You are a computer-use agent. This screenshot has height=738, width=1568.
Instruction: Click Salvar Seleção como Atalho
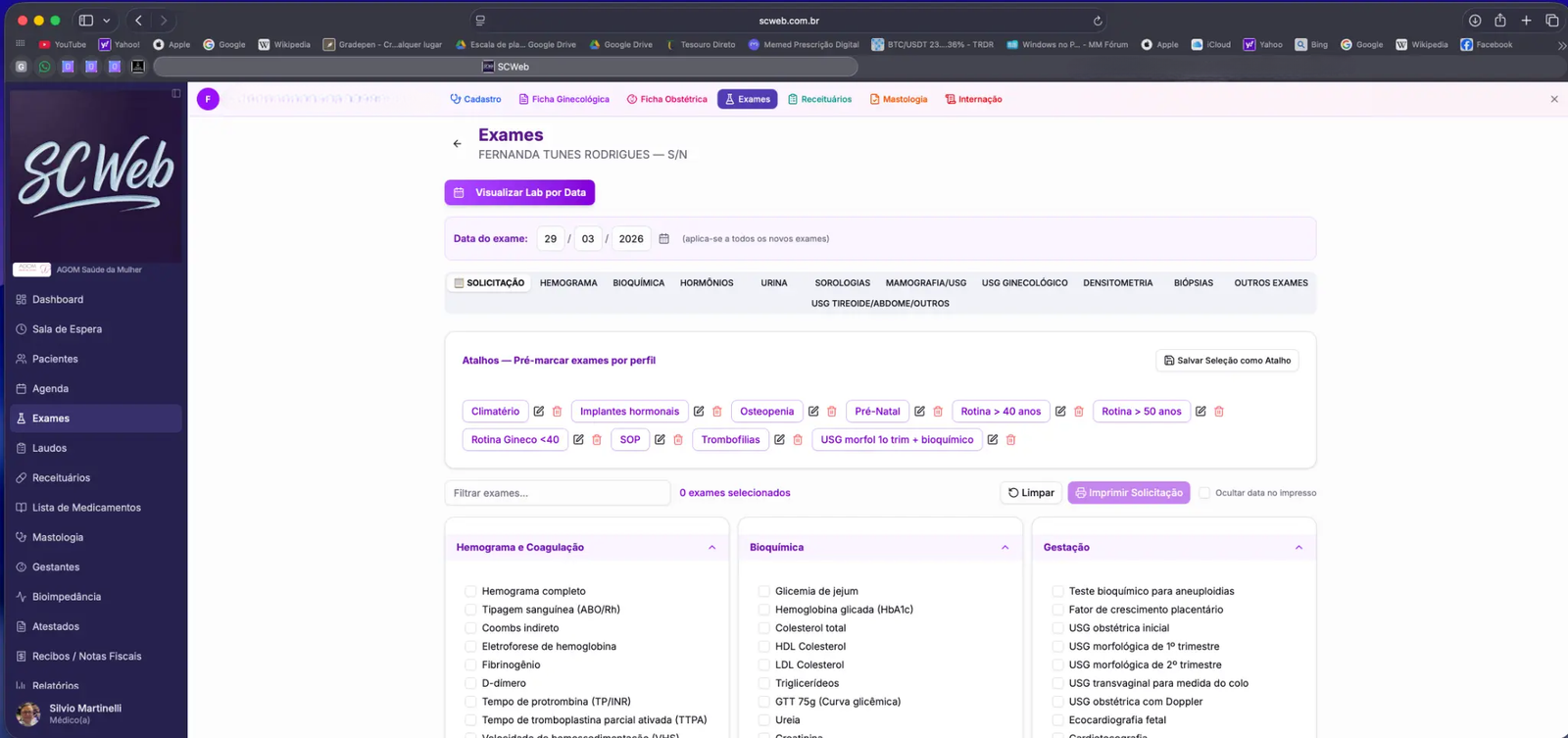pos(1227,361)
